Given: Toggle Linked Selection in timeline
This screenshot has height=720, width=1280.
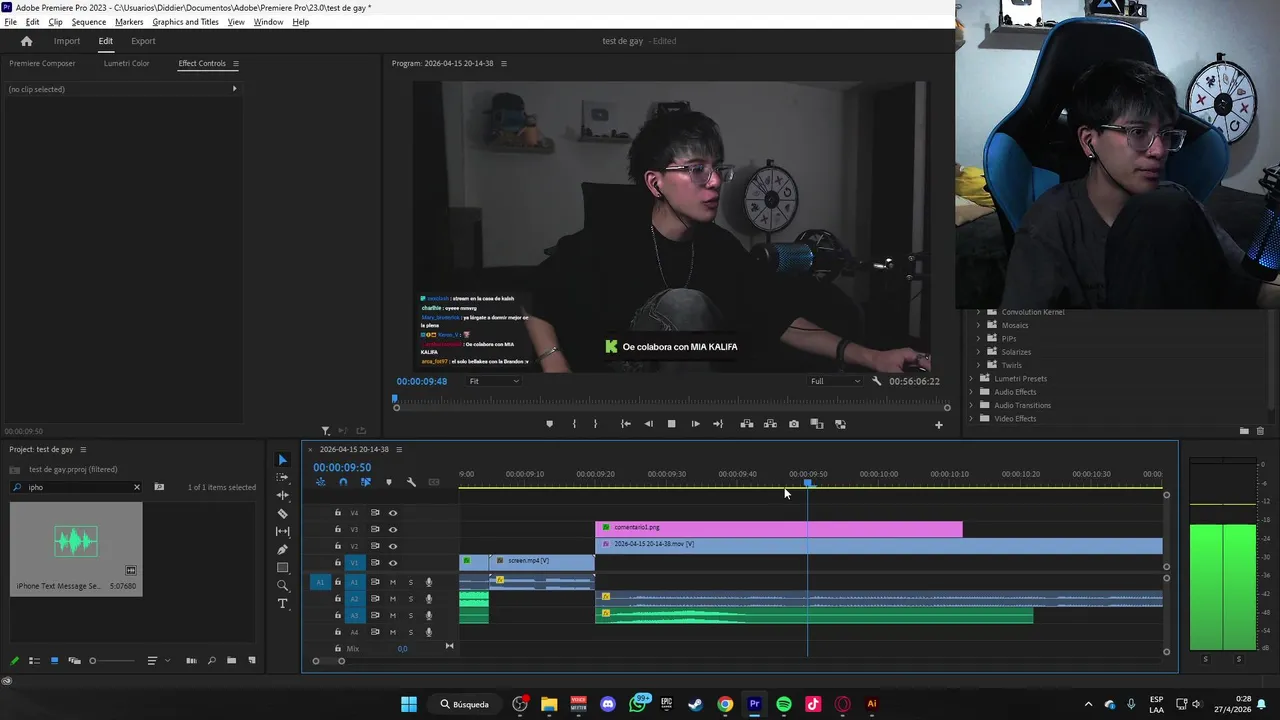Looking at the screenshot, I should [x=365, y=482].
